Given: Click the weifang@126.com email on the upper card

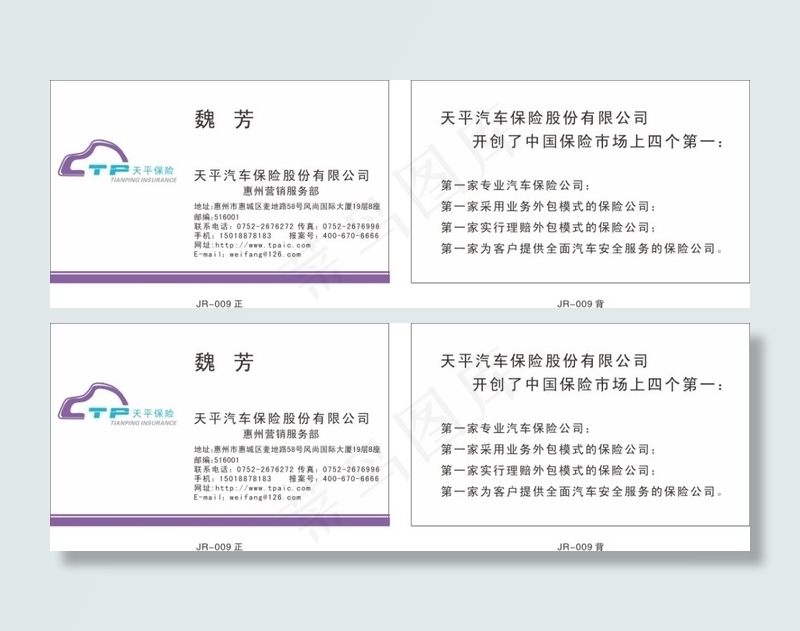Looking at the screenshot, I should pyautogui.click(x=265, y=254).
